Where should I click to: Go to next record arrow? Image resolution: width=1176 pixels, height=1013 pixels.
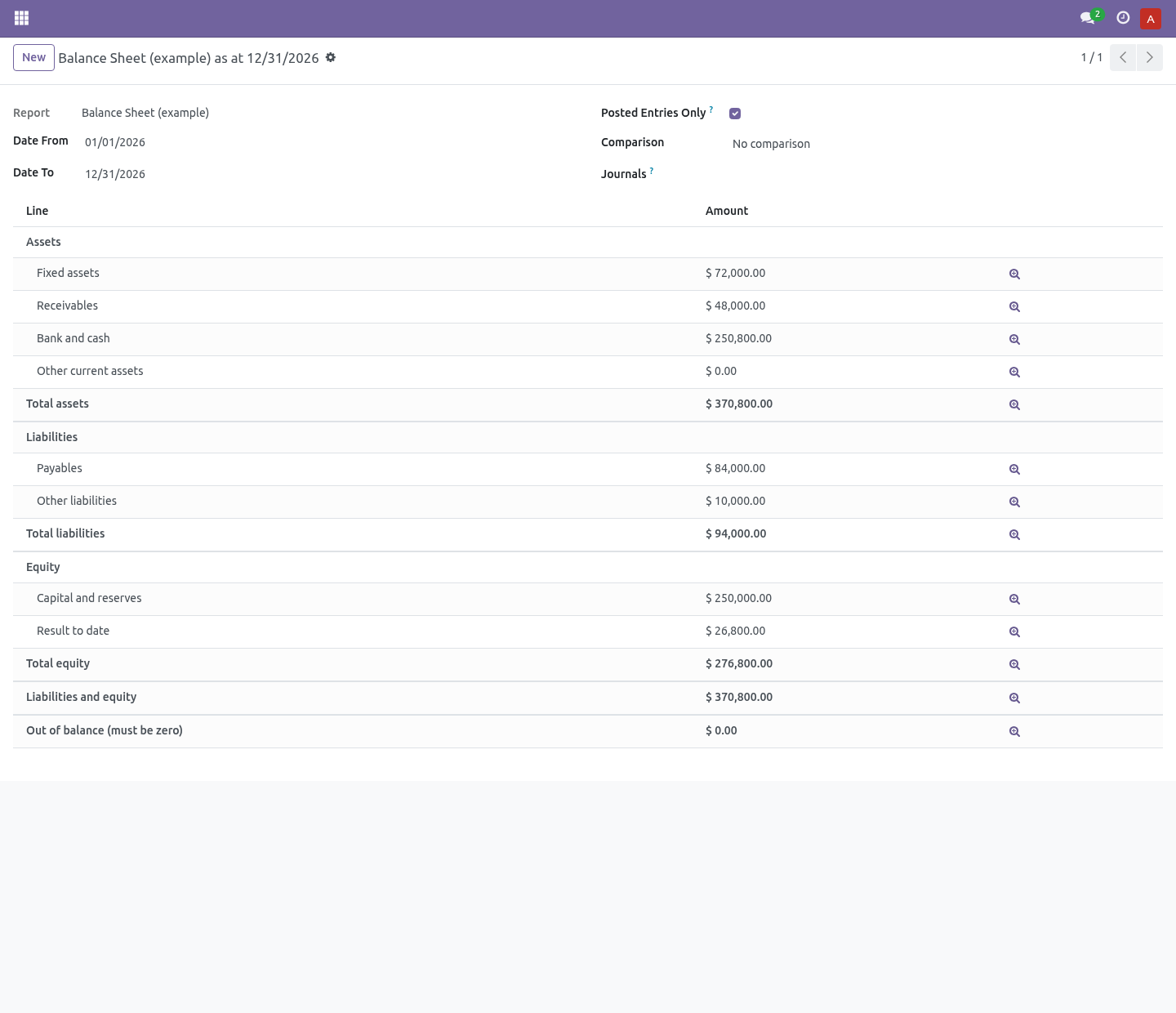1149,57
